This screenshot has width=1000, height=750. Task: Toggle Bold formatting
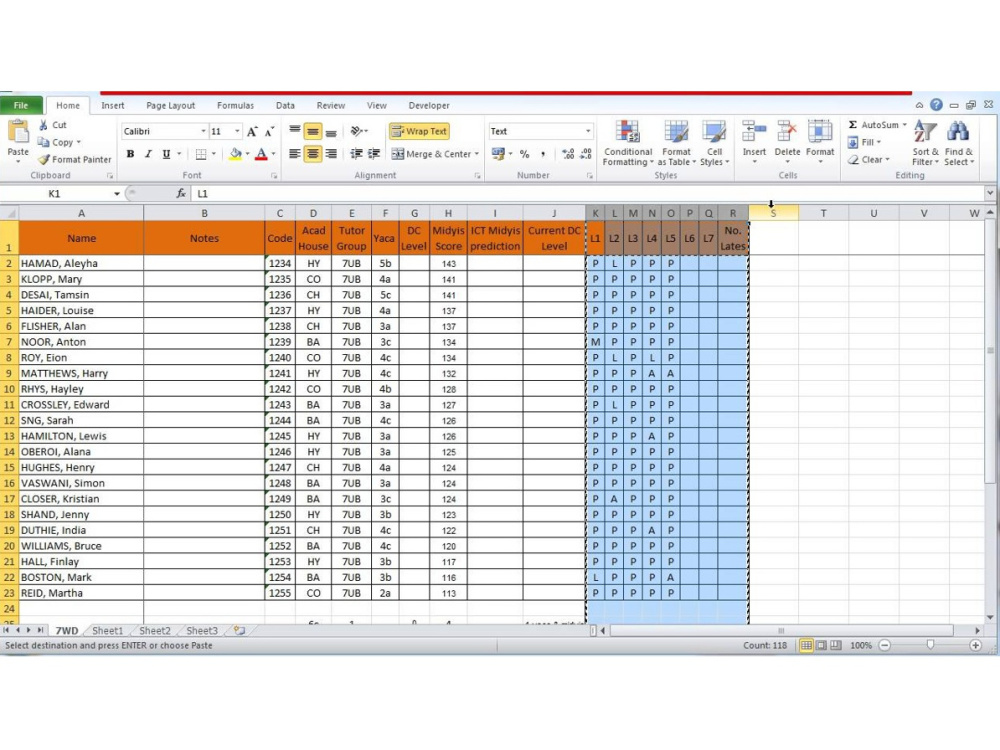point(130,154)
